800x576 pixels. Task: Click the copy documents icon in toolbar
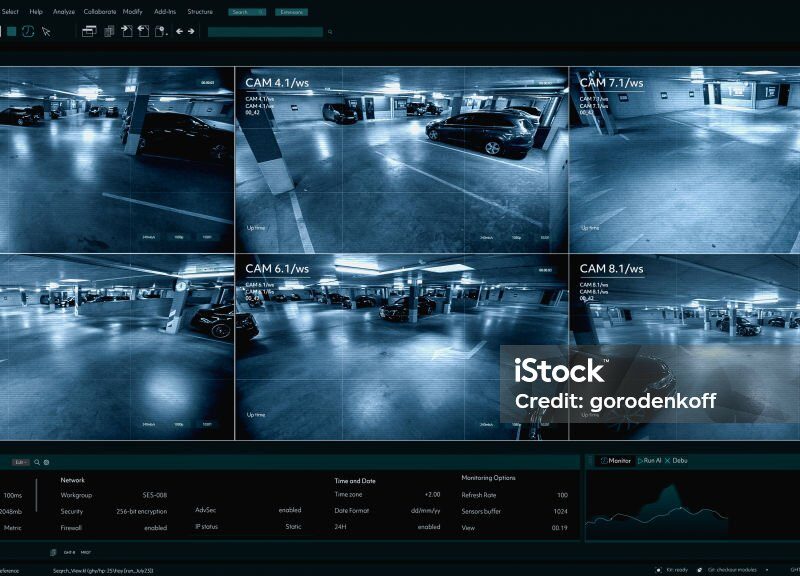coord(109,32)
